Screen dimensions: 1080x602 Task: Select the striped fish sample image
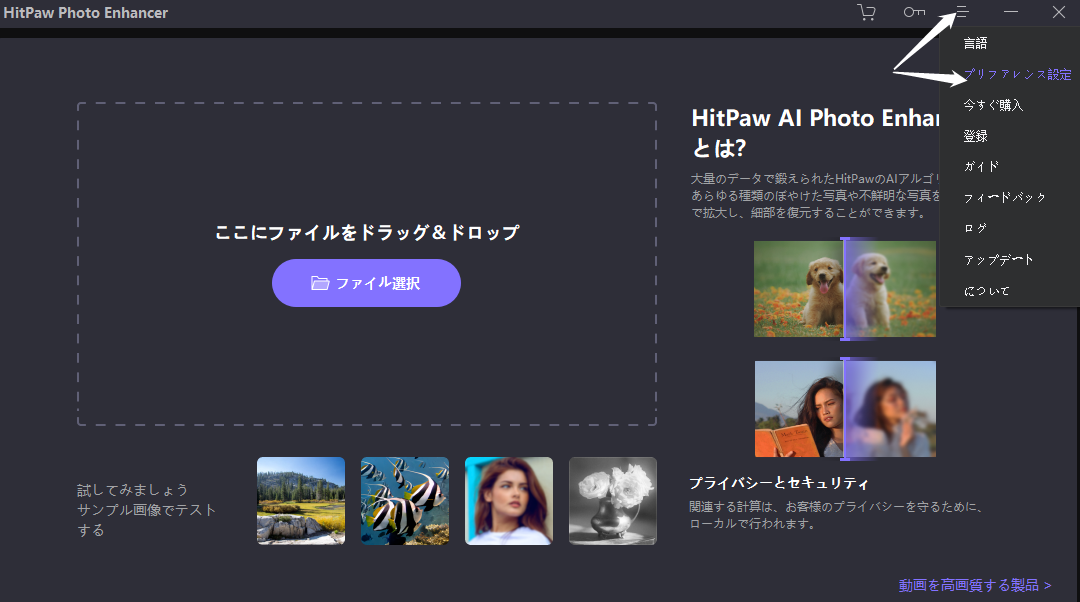405,501
